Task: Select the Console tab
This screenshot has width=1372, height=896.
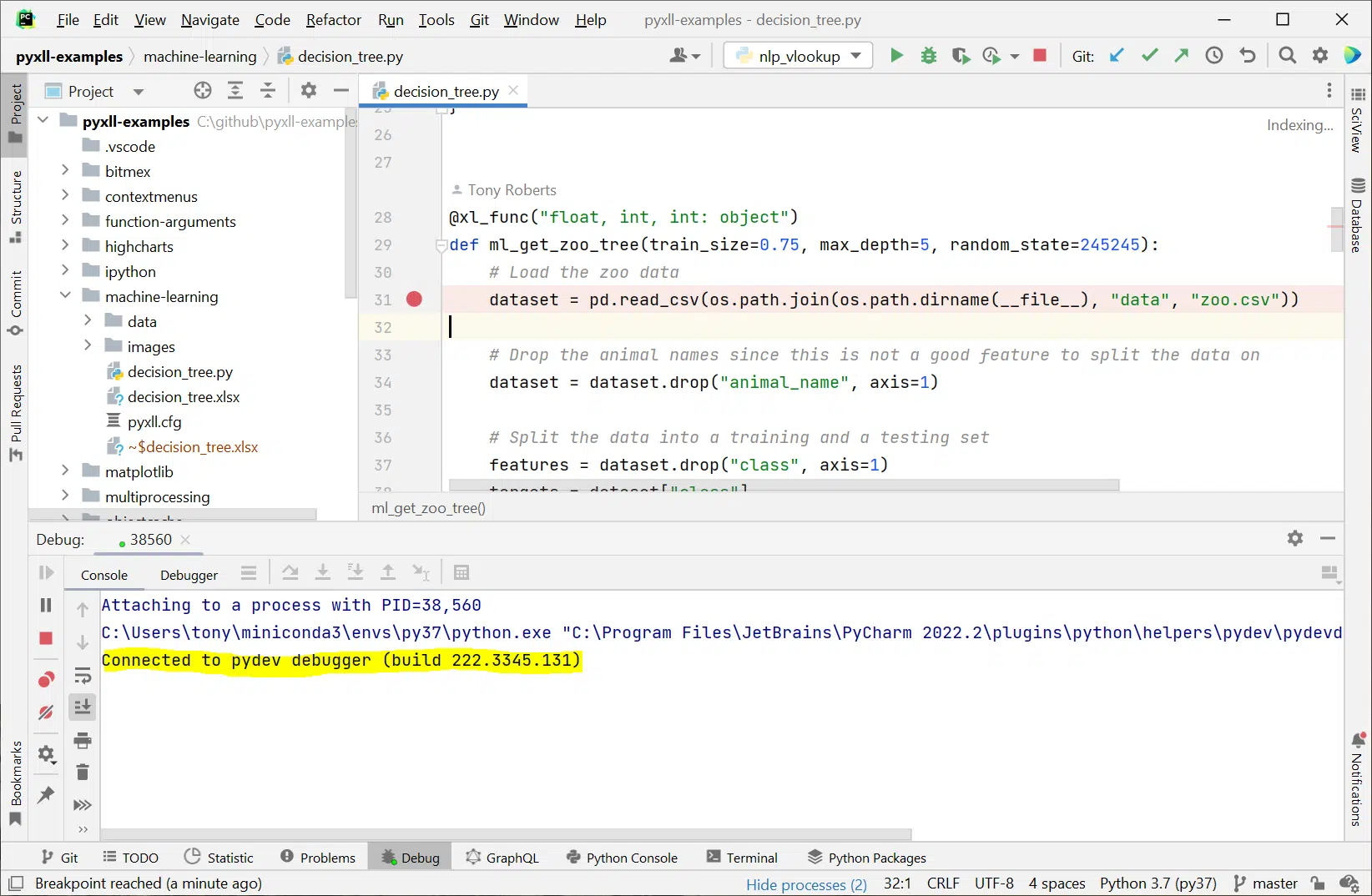Action: [104, 575]
